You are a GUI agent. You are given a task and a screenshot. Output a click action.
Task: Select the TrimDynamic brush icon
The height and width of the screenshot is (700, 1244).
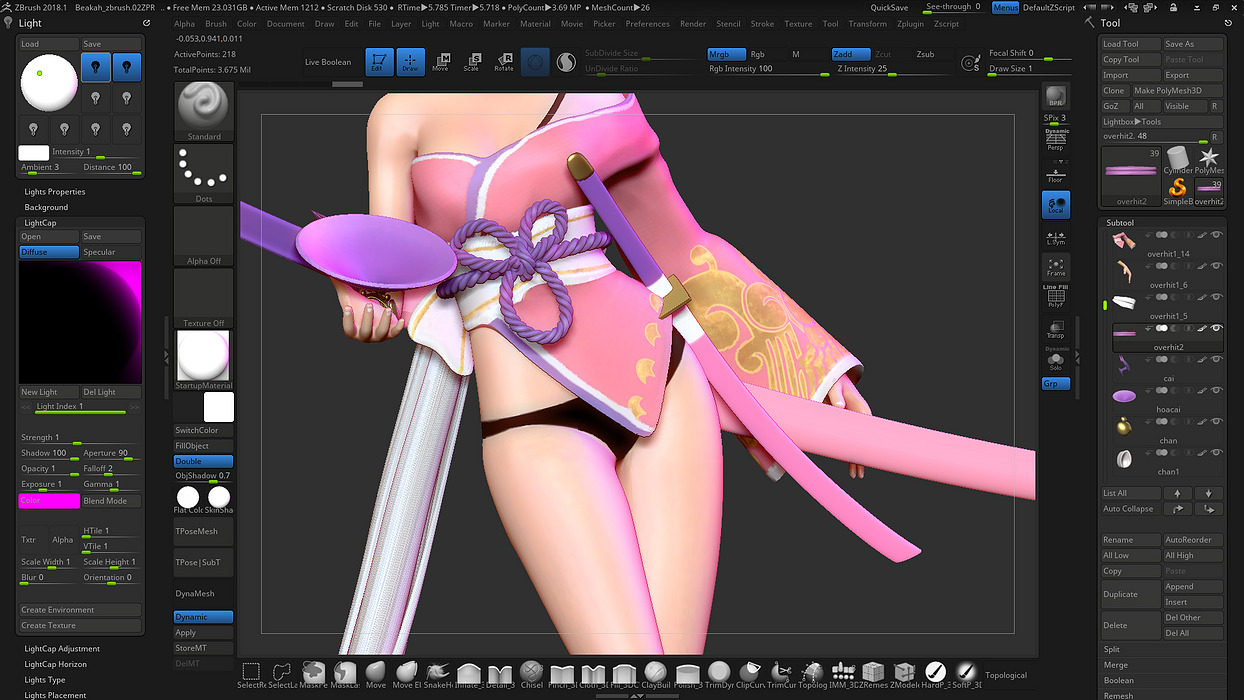(x=718, y=674)
